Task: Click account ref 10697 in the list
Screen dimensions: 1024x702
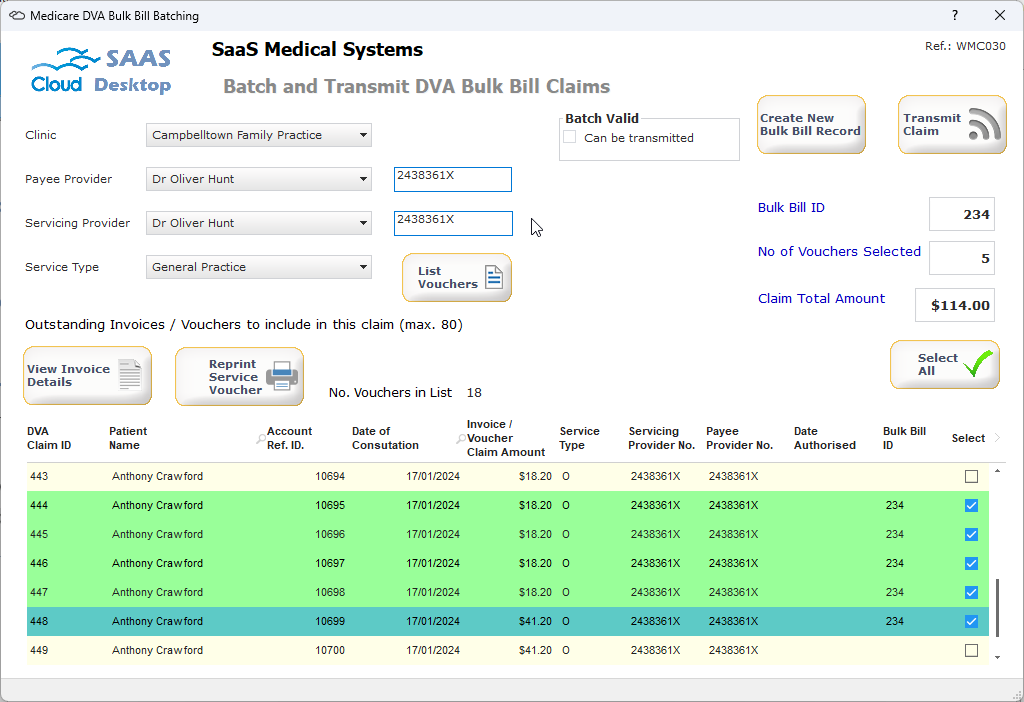Action: [330, 564]
